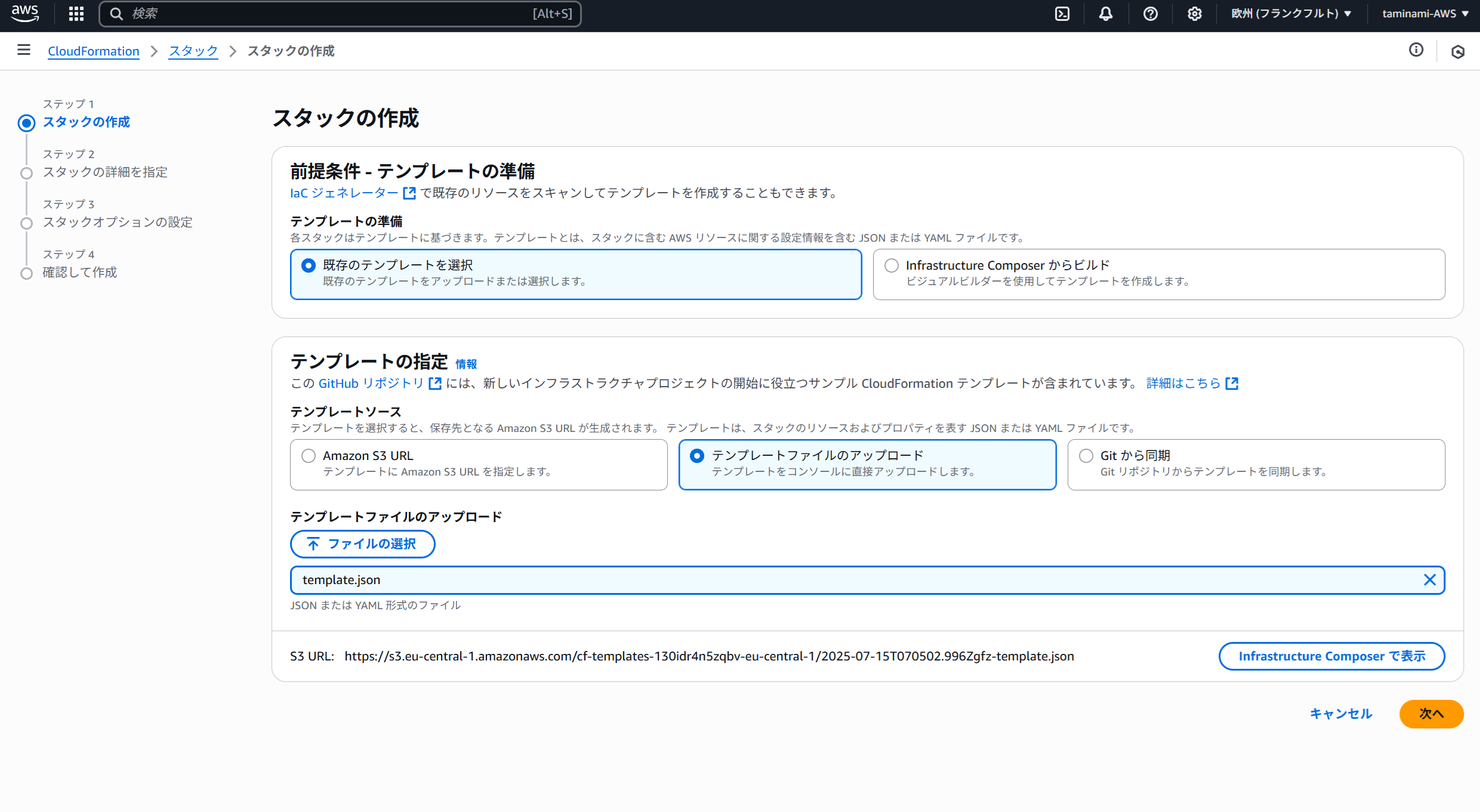1480x812 pixels.
Task: Click the S3 URL text value
Action: click(710, 656)
